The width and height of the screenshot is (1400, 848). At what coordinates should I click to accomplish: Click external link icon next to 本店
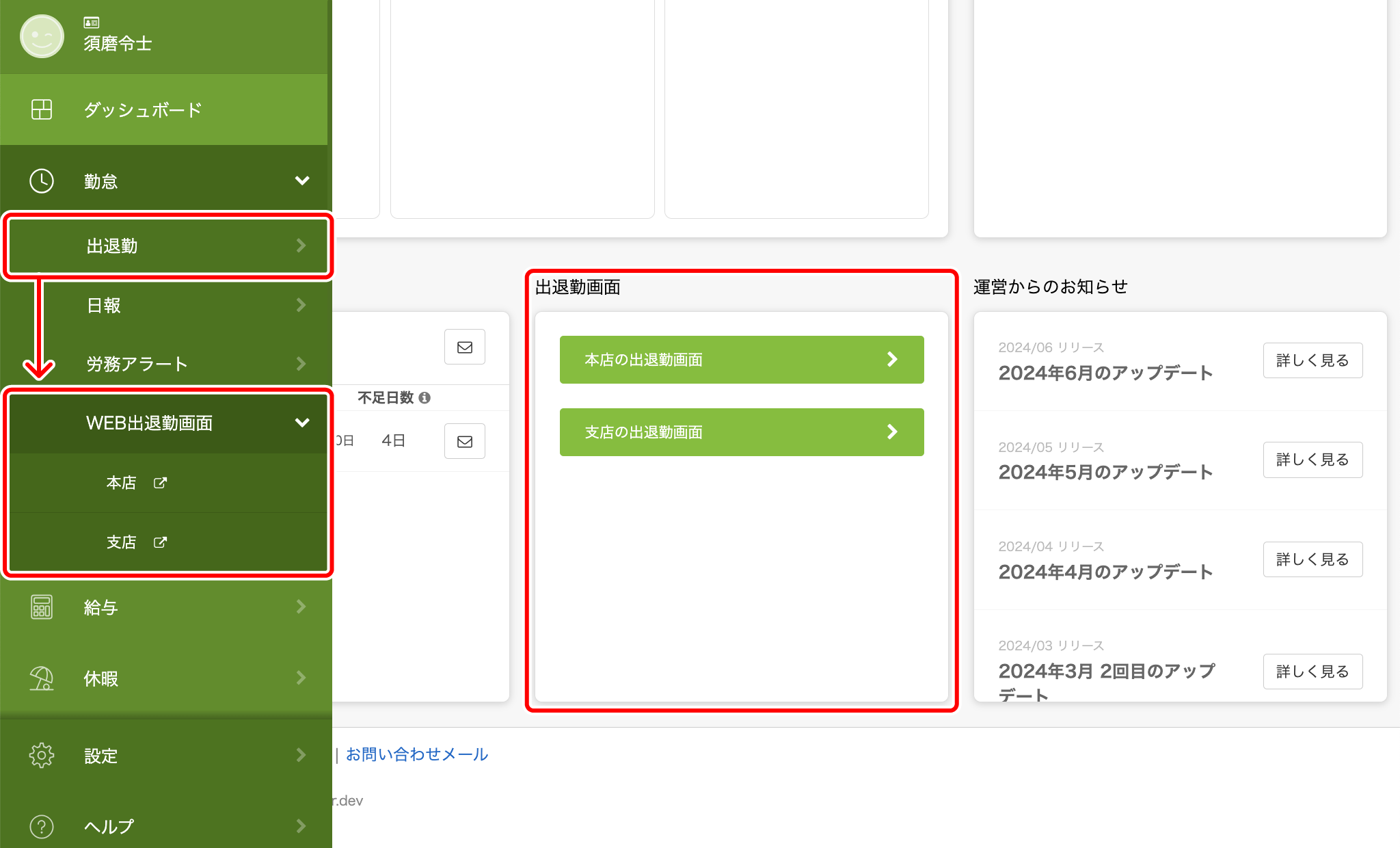tap(160, 483)
